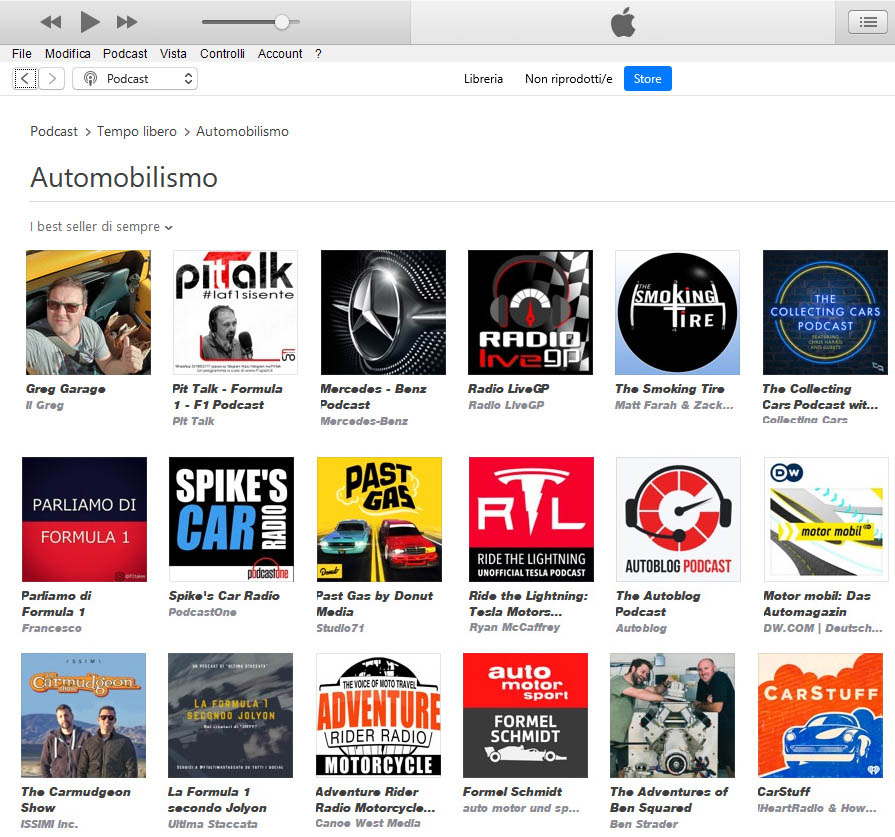Switch to the Libreria tab

[483, 79]
